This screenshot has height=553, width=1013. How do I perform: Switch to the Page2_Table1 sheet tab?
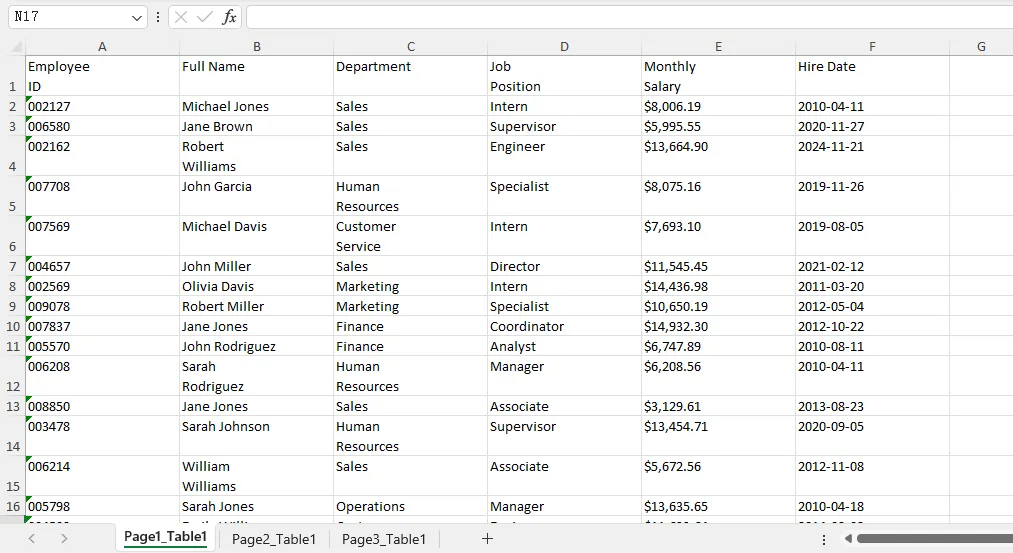pos(274,539)
